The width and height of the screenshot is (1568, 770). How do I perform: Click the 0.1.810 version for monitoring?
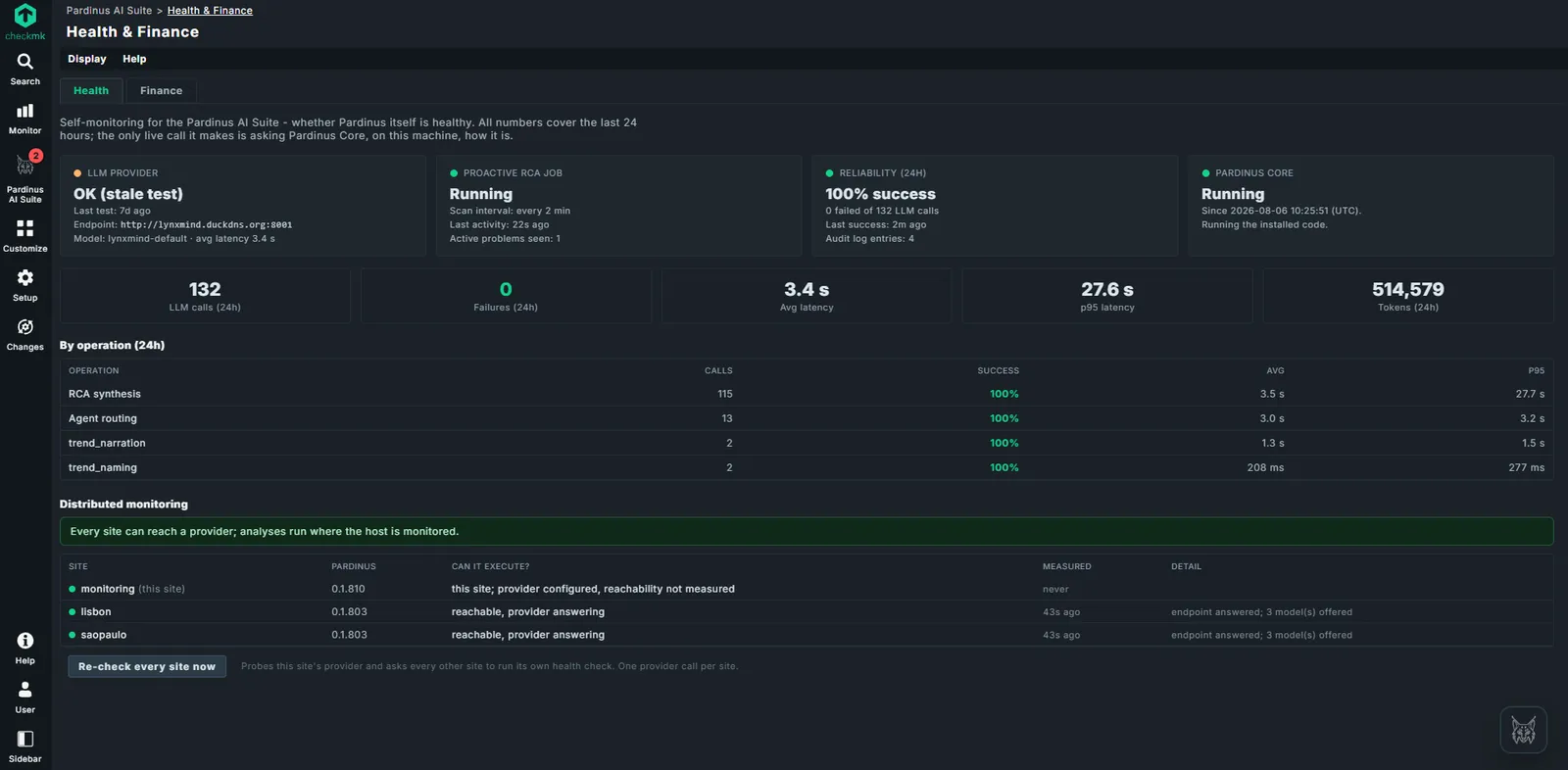coord(348,589)
